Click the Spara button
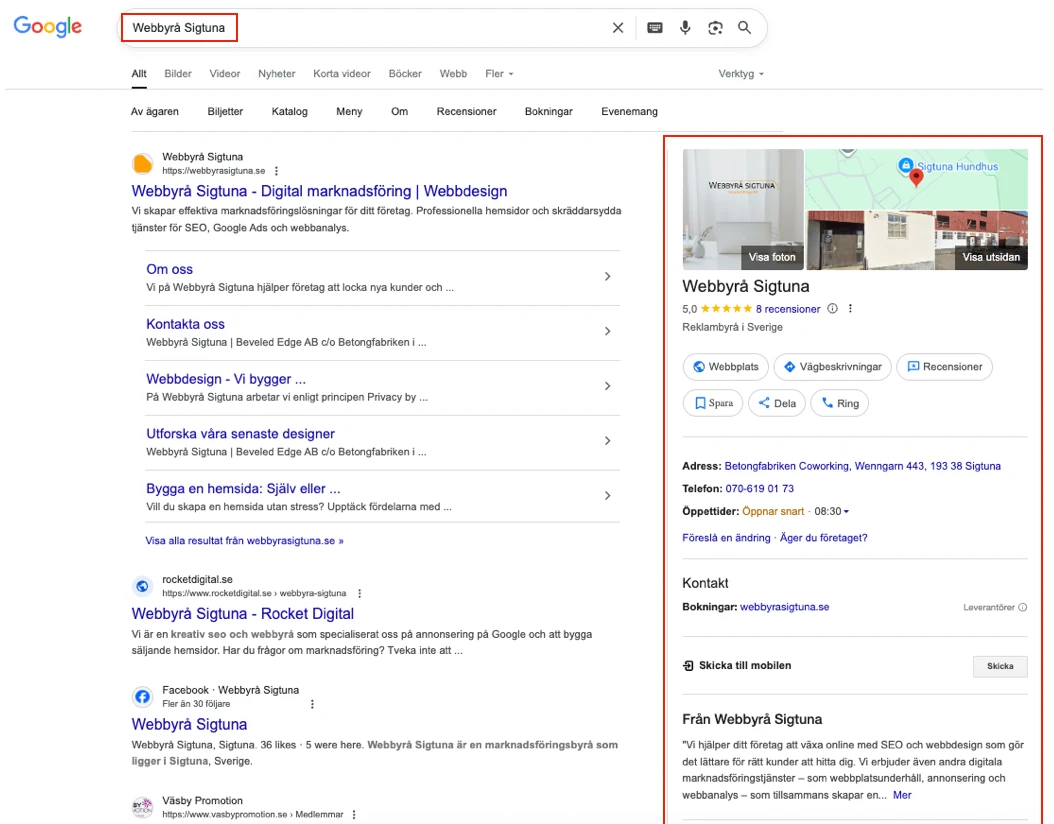This screenshot has width=1054, height=824. click(713, 403)
